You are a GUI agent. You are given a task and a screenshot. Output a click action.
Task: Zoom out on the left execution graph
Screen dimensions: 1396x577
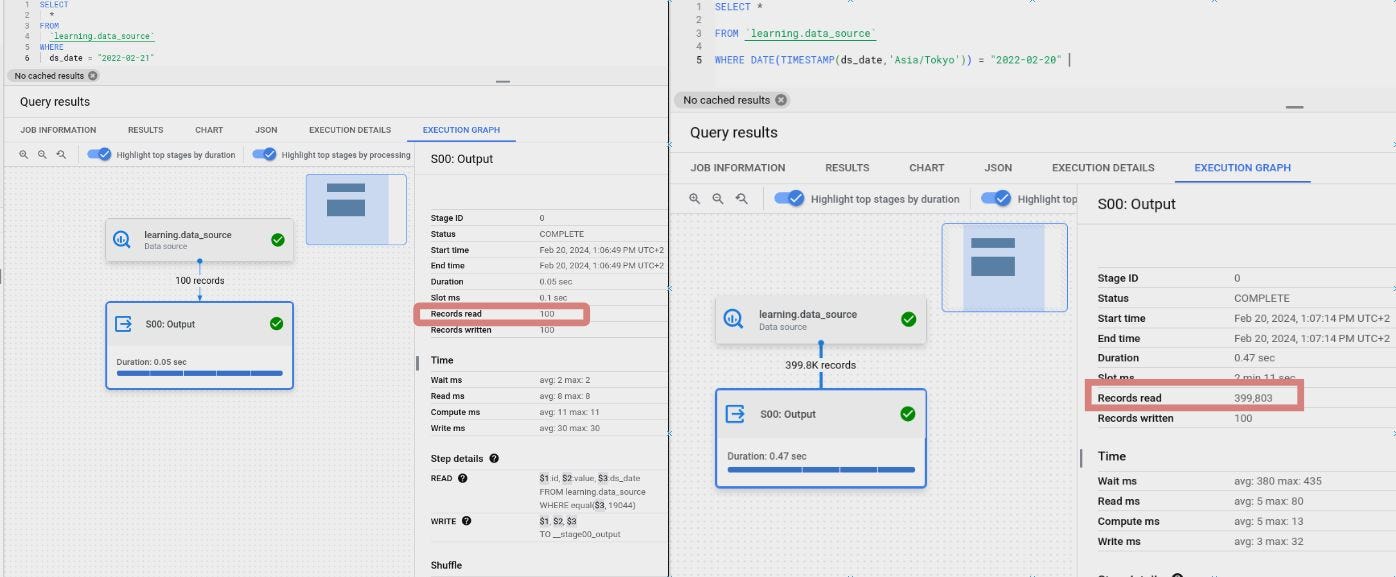tap(42, 155)
